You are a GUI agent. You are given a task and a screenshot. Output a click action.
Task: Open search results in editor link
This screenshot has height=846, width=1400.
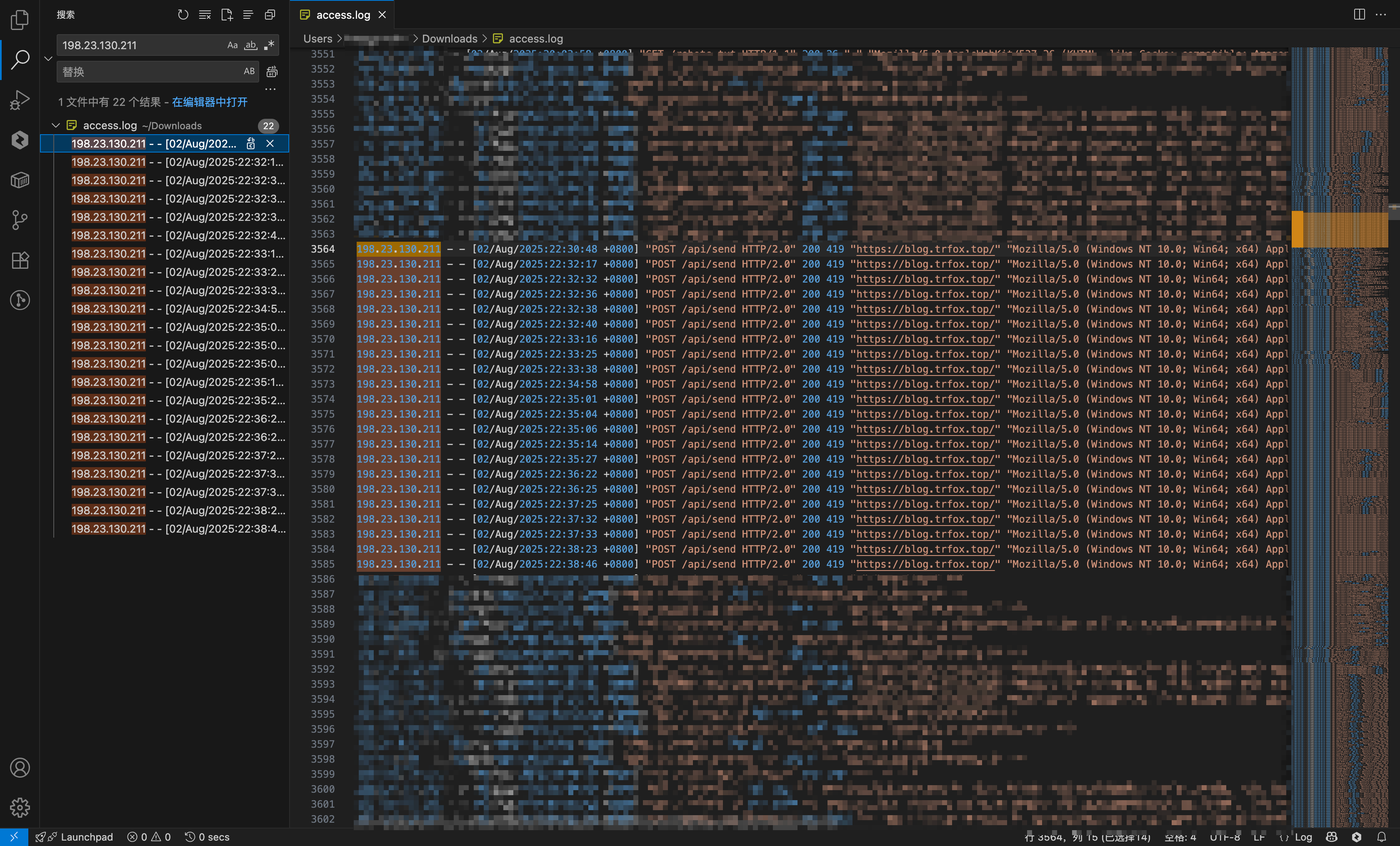coord(210,102)
